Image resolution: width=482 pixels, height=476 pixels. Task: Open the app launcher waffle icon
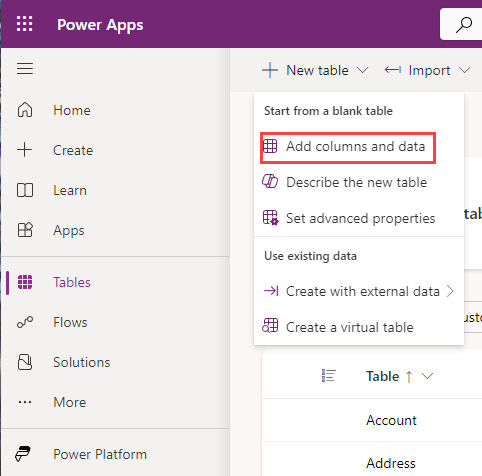[x=25, y=24]
